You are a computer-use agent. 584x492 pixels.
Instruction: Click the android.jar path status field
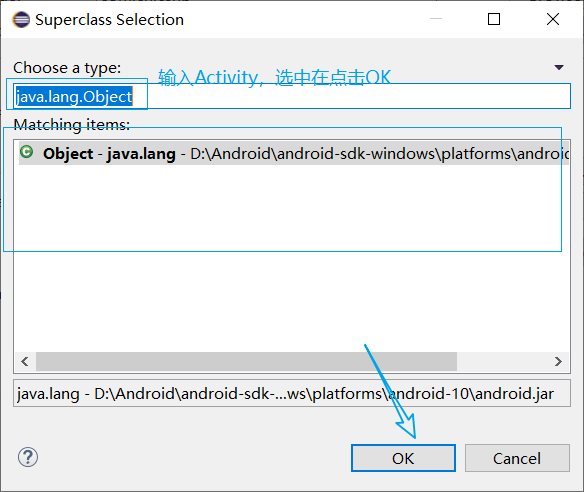[292, 393]
